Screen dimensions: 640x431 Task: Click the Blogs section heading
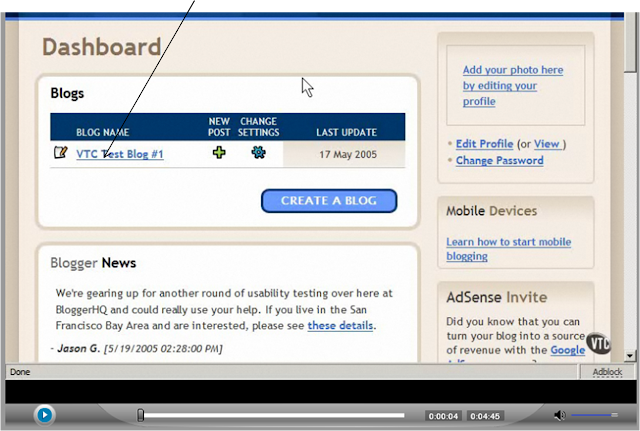pos(67,93)
